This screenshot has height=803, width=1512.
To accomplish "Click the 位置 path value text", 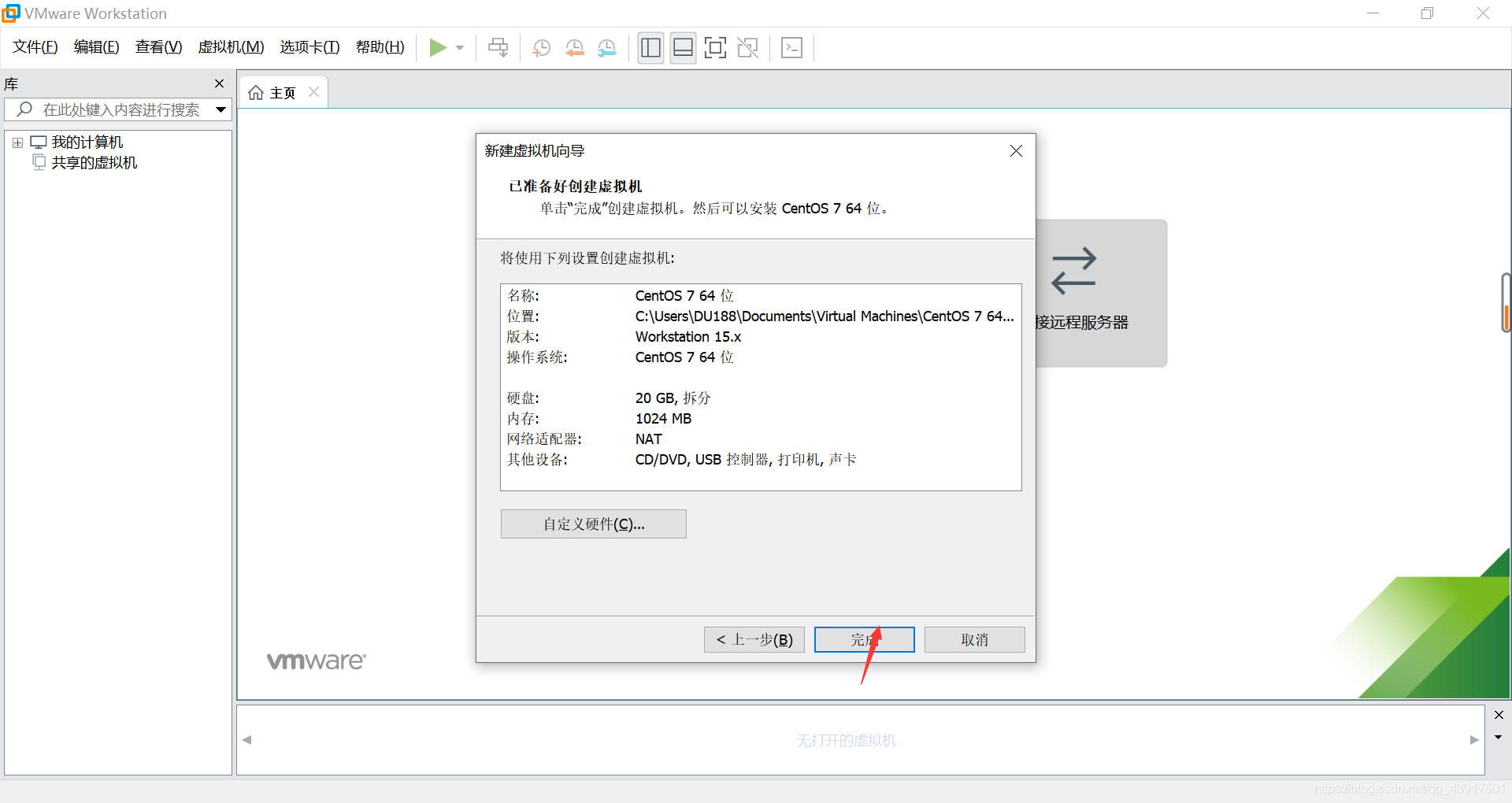I will click(x=825, y=316).
